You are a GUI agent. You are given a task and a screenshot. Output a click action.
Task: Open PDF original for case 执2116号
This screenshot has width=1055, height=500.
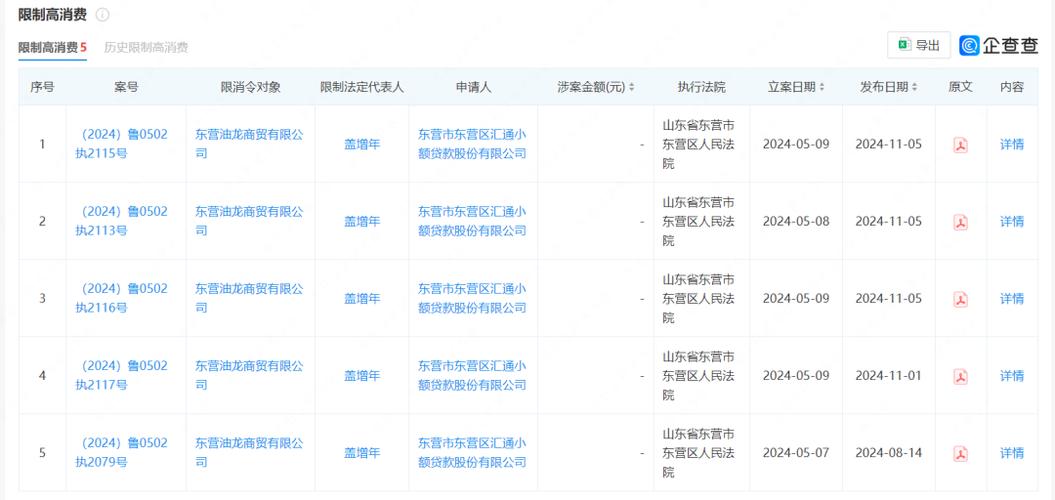960,299
